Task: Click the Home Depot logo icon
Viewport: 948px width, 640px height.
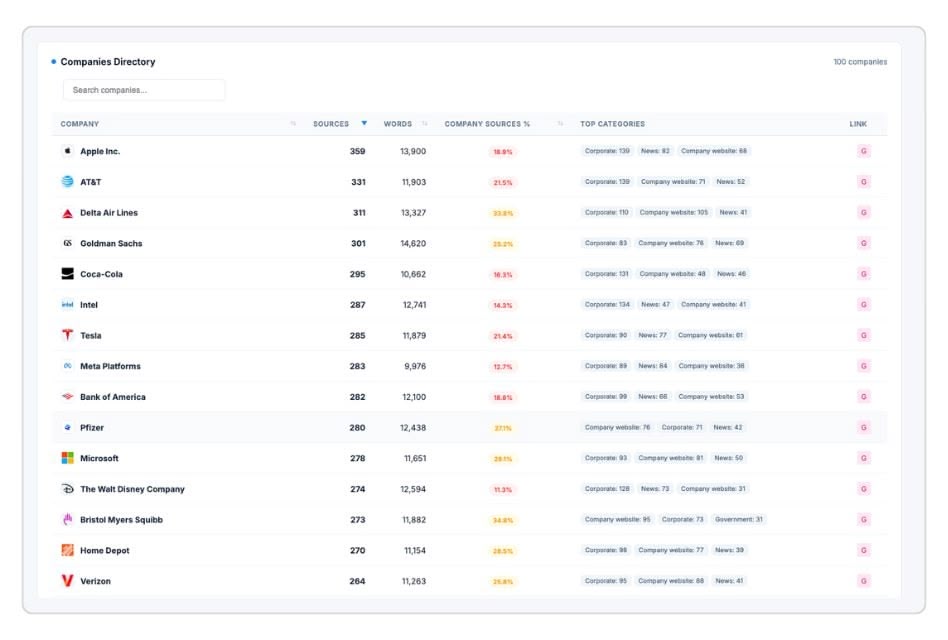Action: (67, 551)
